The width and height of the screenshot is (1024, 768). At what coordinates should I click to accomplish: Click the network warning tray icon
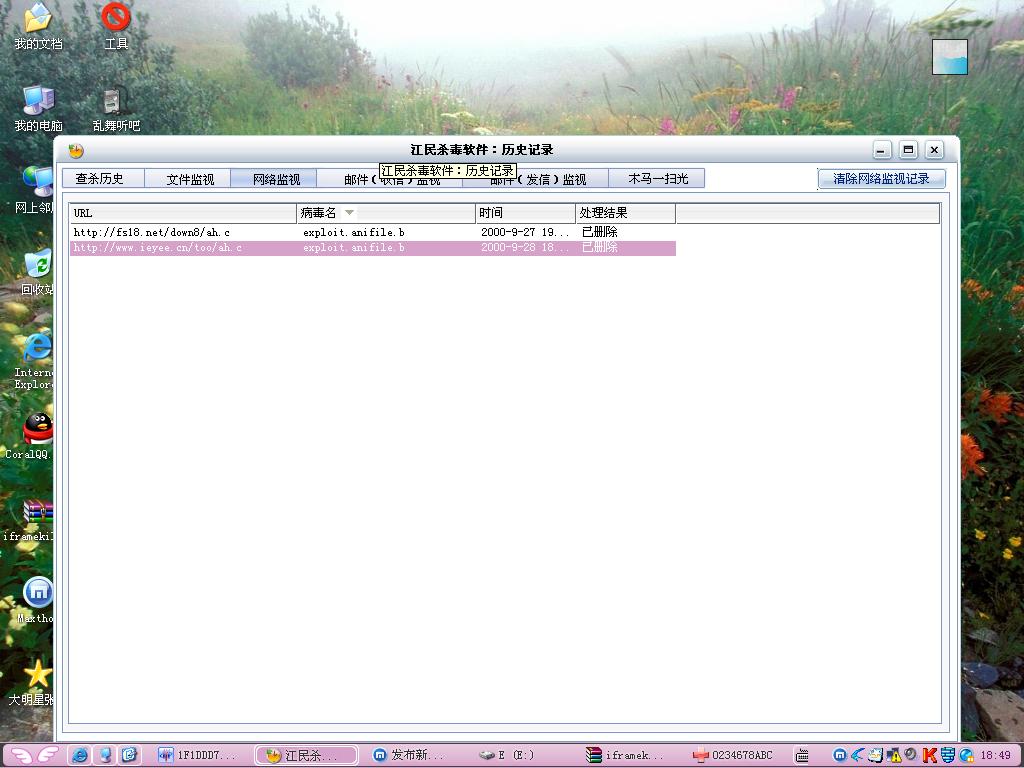click(x=894, y=756)
